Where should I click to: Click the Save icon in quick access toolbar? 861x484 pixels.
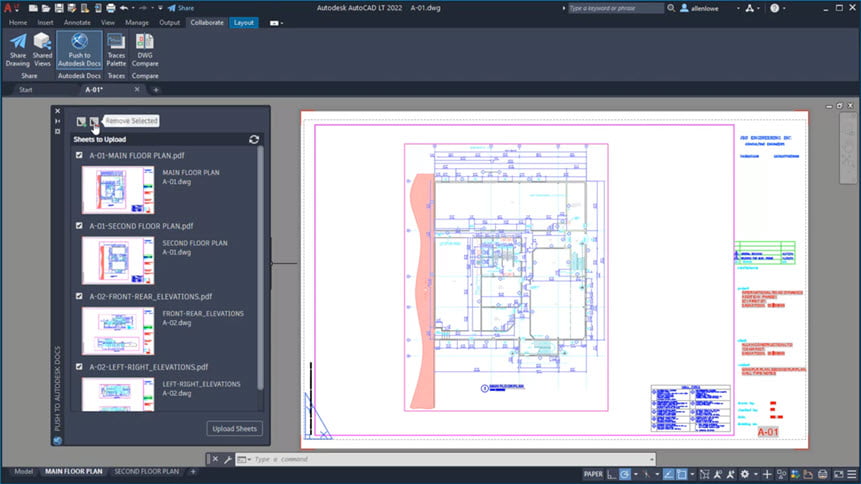pos(59,8)
